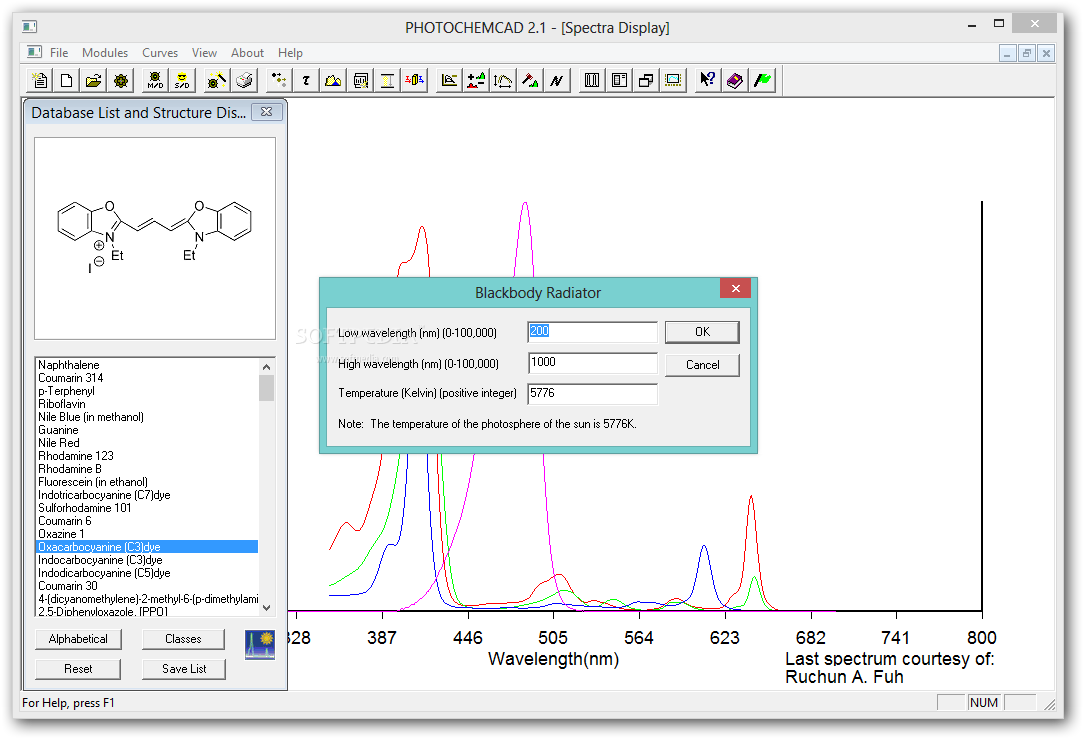This screenshot has height=739, width=1084.
Task: Select Oxacarbocyanine (C3)dye in the list
Action: tap(147, 547)
